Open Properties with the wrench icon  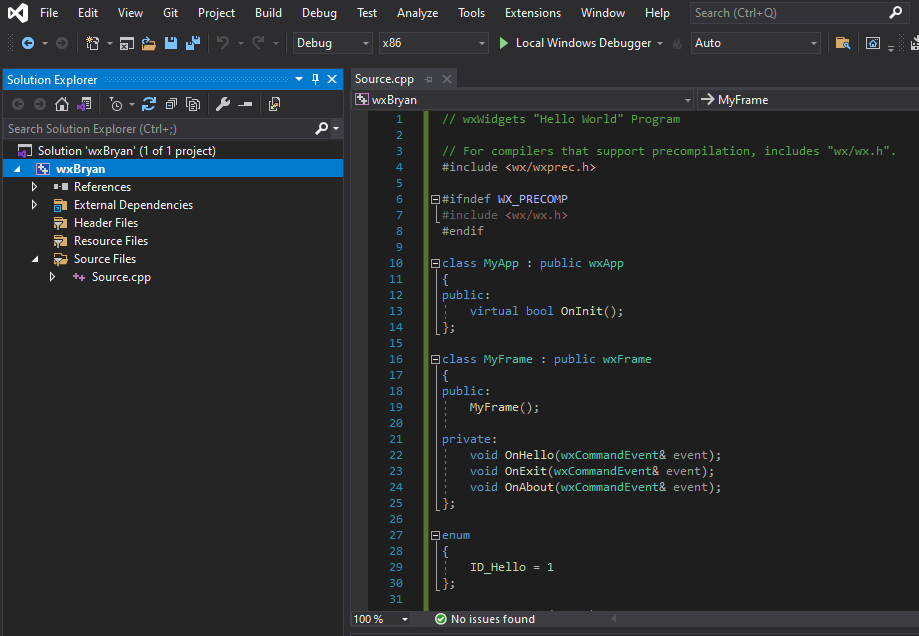(223, 104)
